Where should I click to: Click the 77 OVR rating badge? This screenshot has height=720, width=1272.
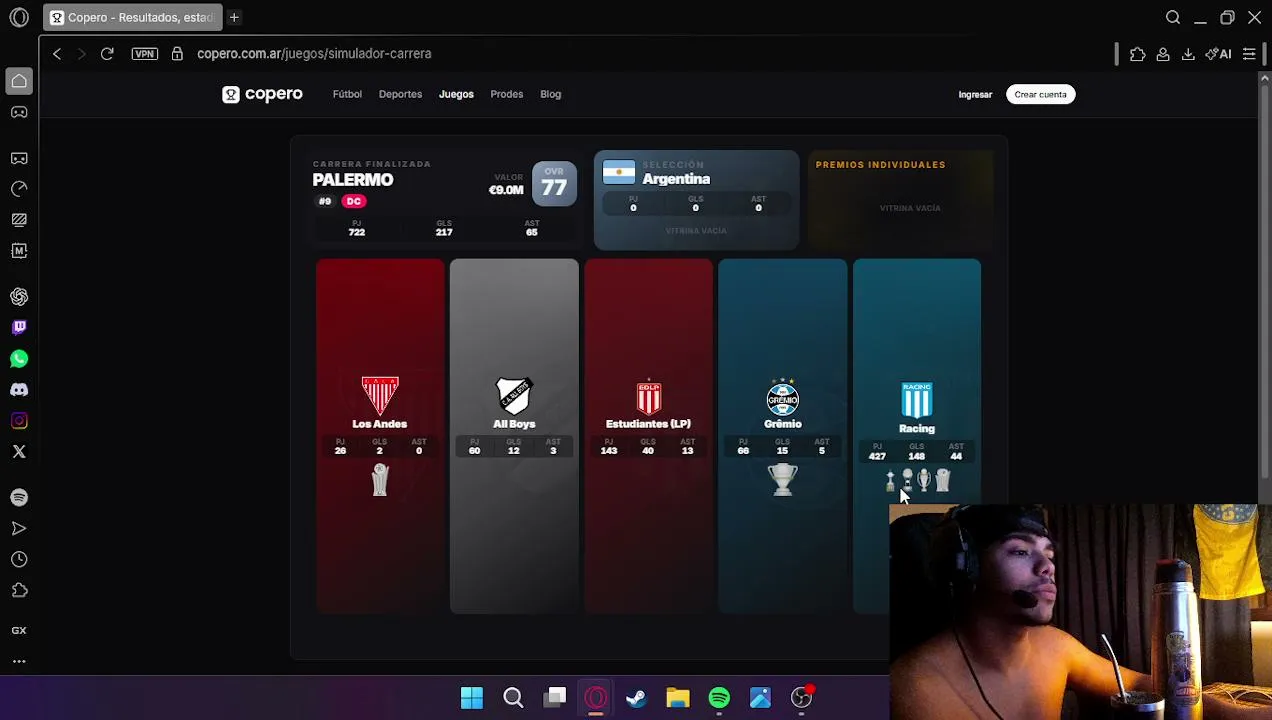554,184
